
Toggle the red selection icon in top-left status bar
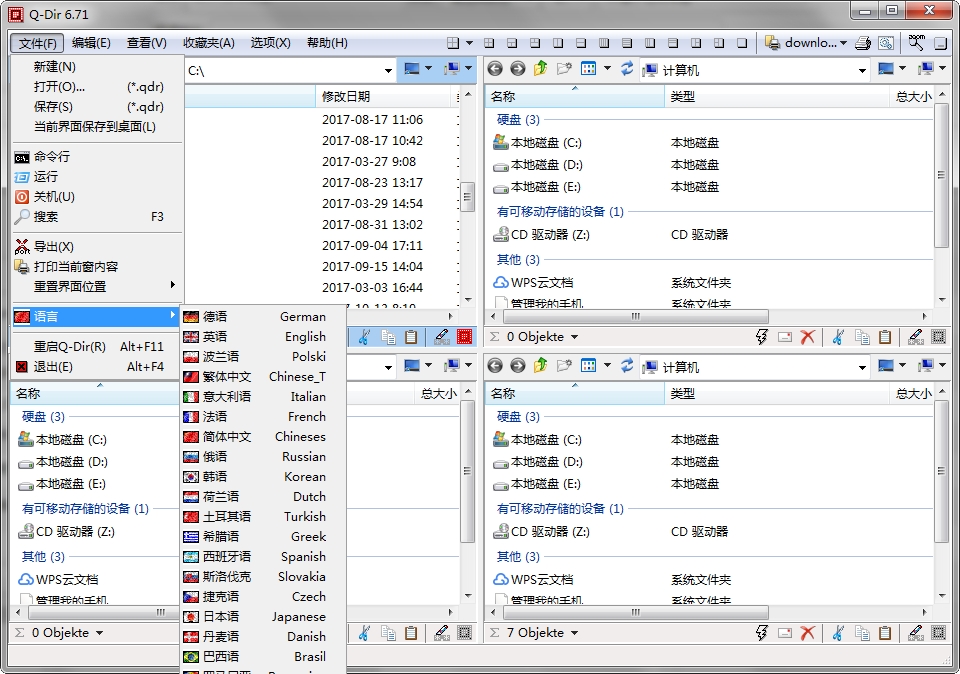(x=464, y=337)
